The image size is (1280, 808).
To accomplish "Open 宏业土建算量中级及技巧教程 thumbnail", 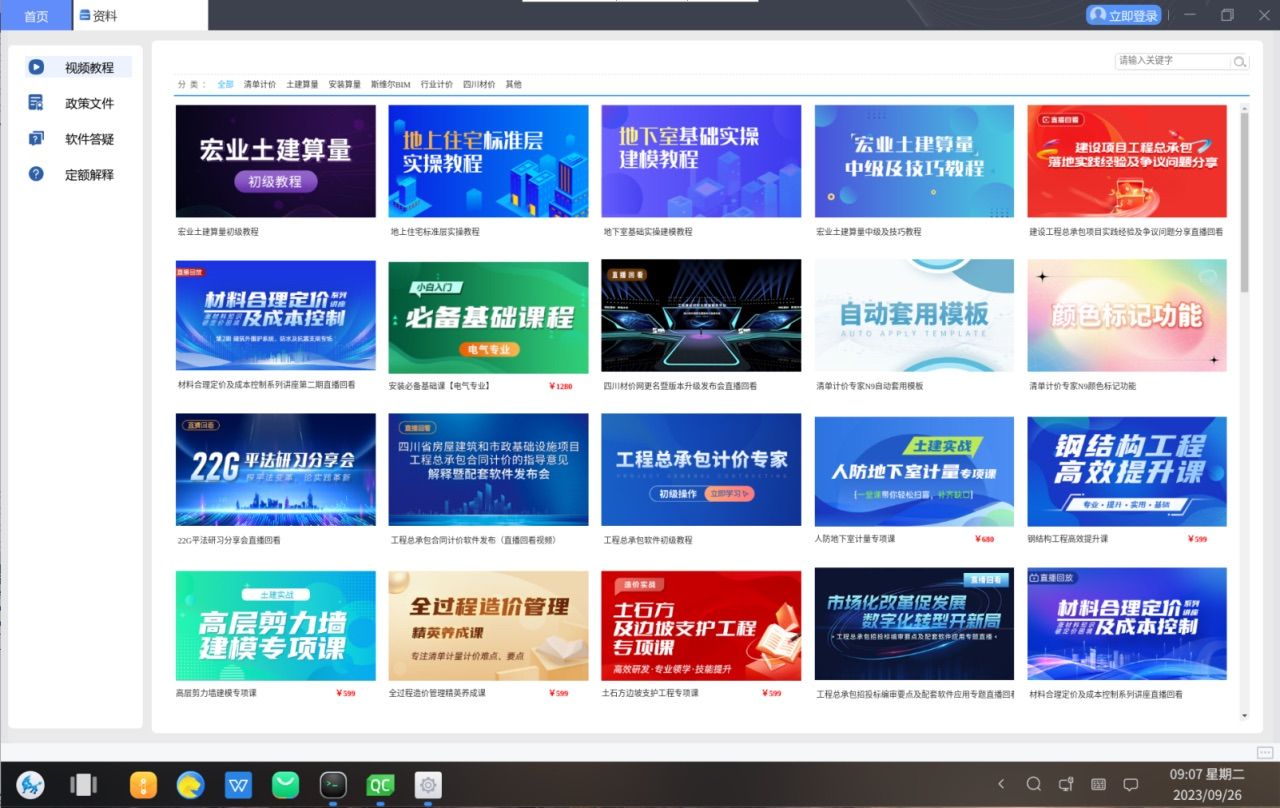I will (914, 161).
